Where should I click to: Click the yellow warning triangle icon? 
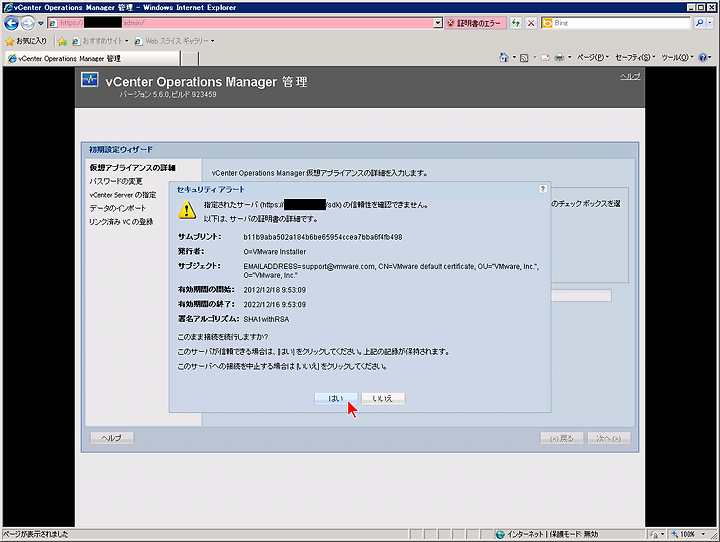coord(187,210)
